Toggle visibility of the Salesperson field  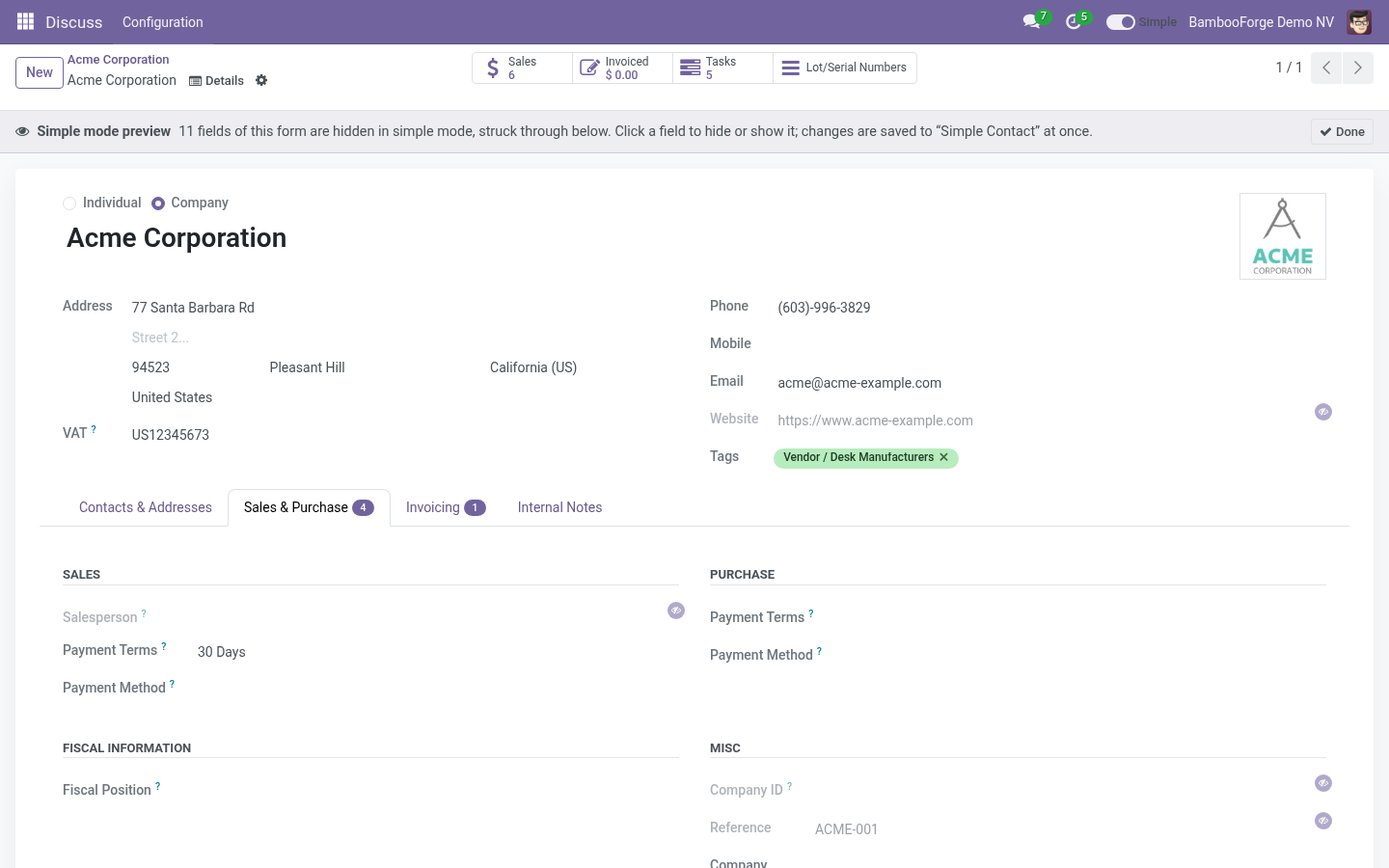coord(676,610)
